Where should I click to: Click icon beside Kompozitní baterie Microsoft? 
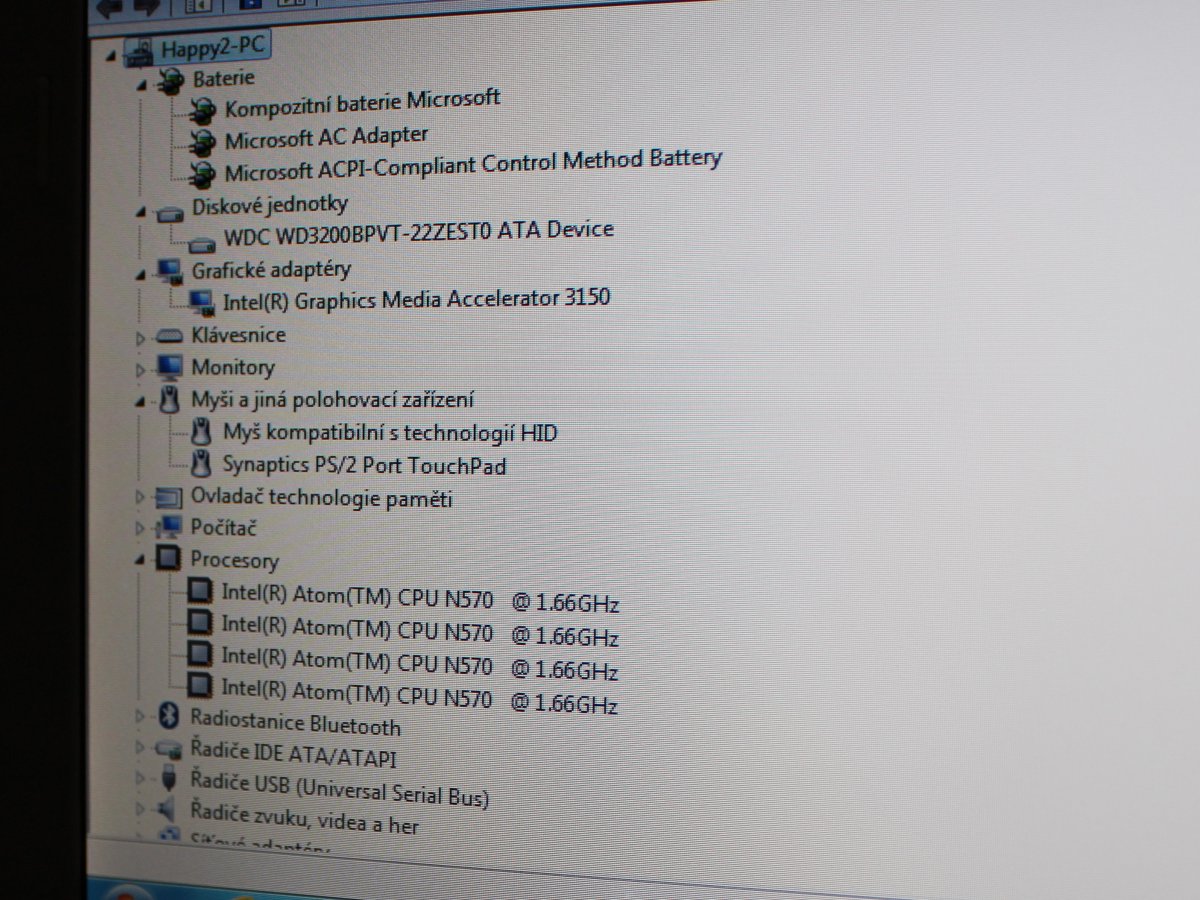pyautogui.click(x=203, y=109)
